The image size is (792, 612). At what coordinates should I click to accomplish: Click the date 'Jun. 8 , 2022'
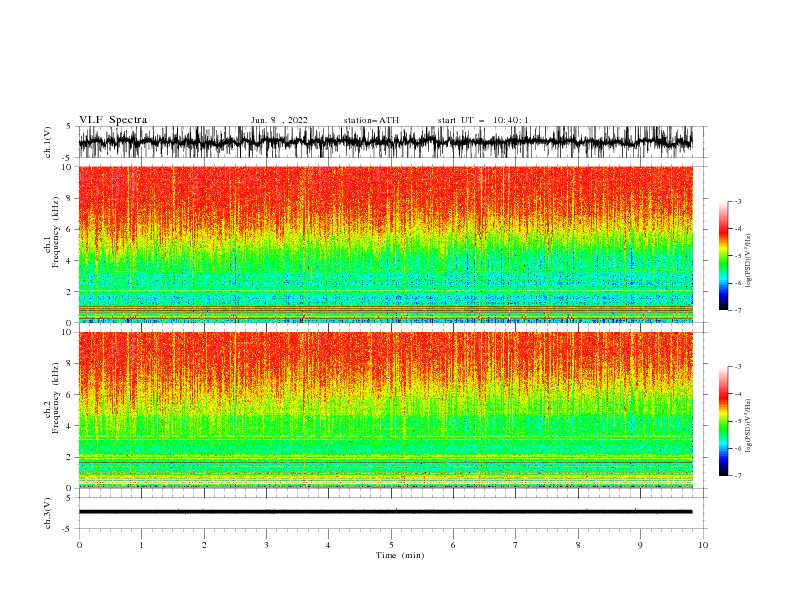click(279, 120)
